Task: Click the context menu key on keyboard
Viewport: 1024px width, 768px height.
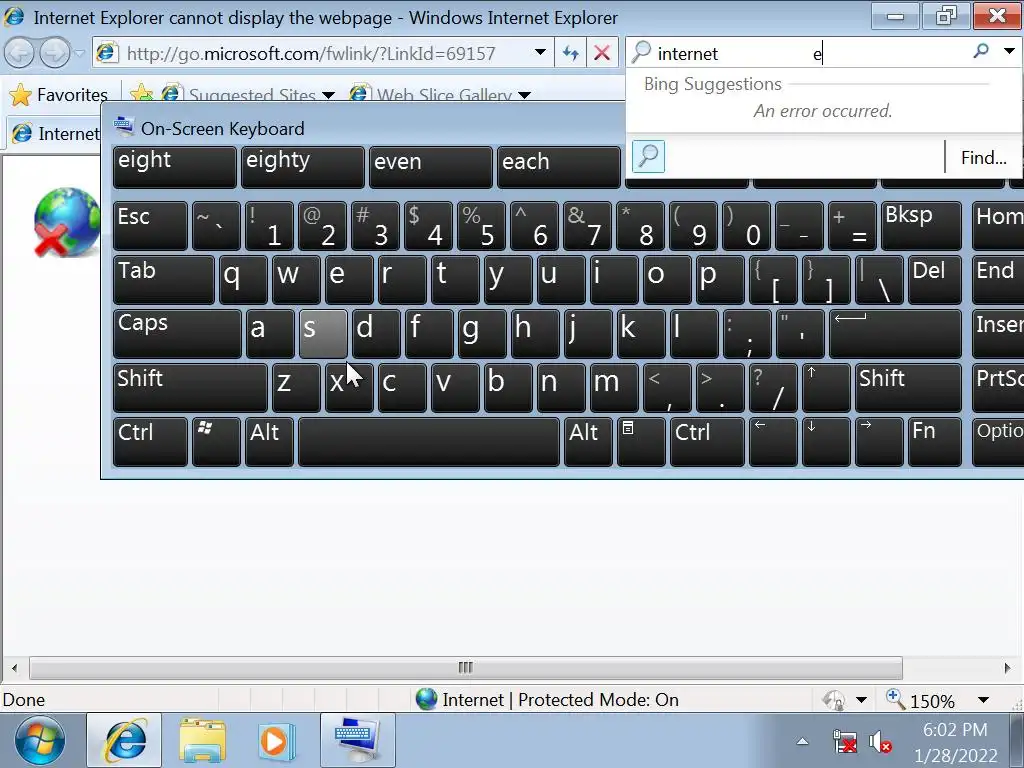Action: coord(641,442)
